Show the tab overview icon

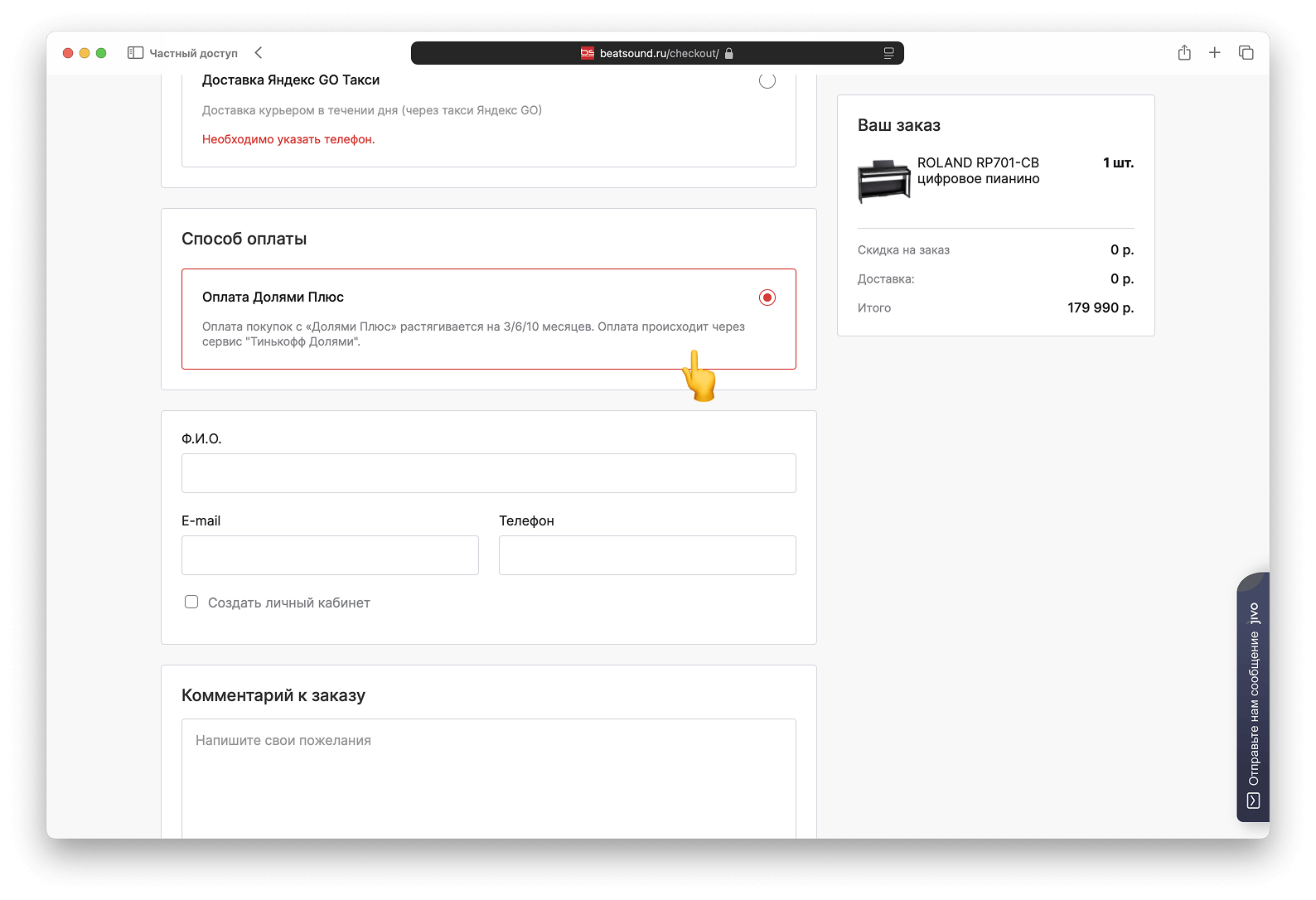click(1246, 52)
